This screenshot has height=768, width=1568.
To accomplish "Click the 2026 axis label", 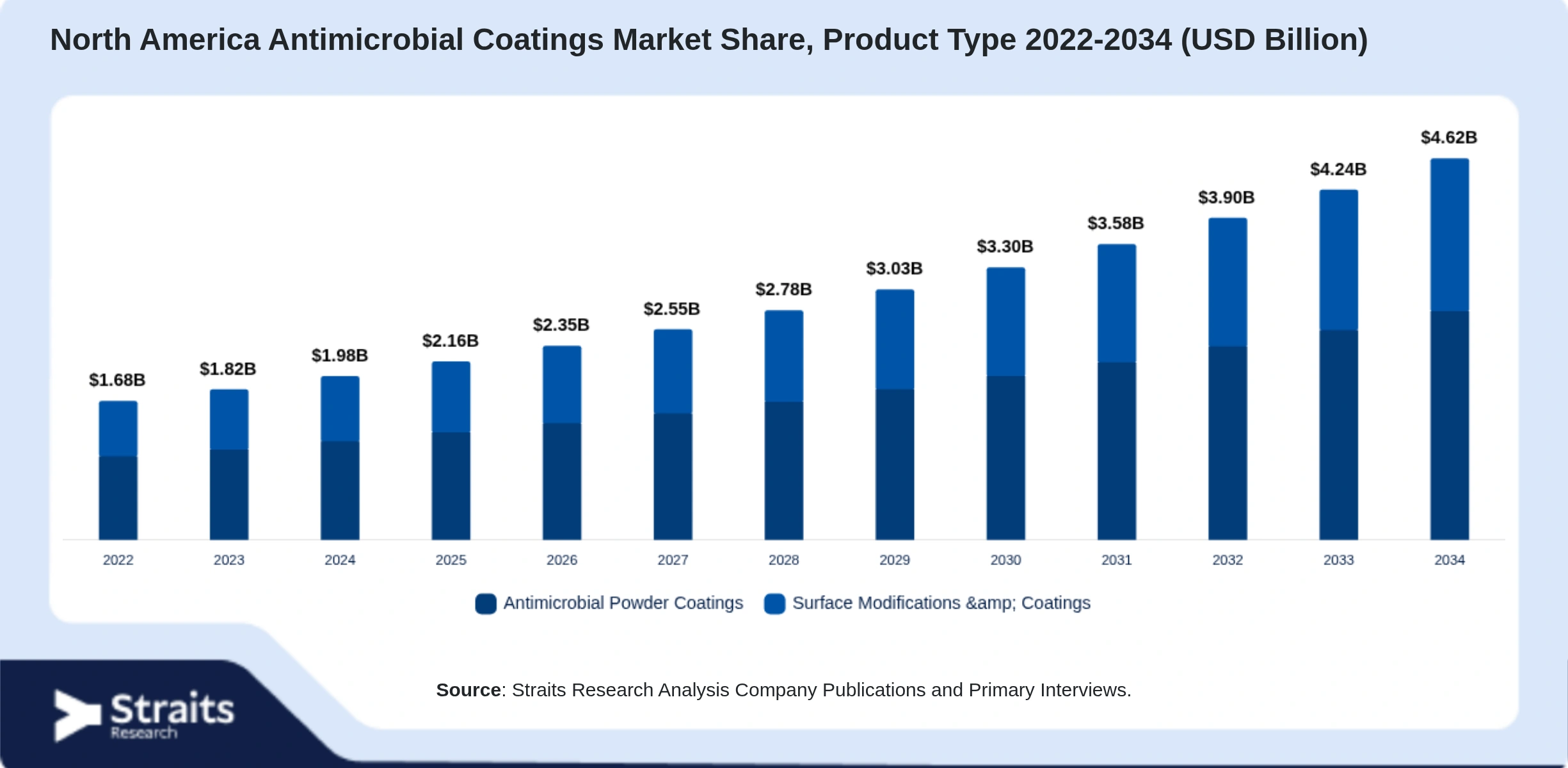I will [562, 560].
